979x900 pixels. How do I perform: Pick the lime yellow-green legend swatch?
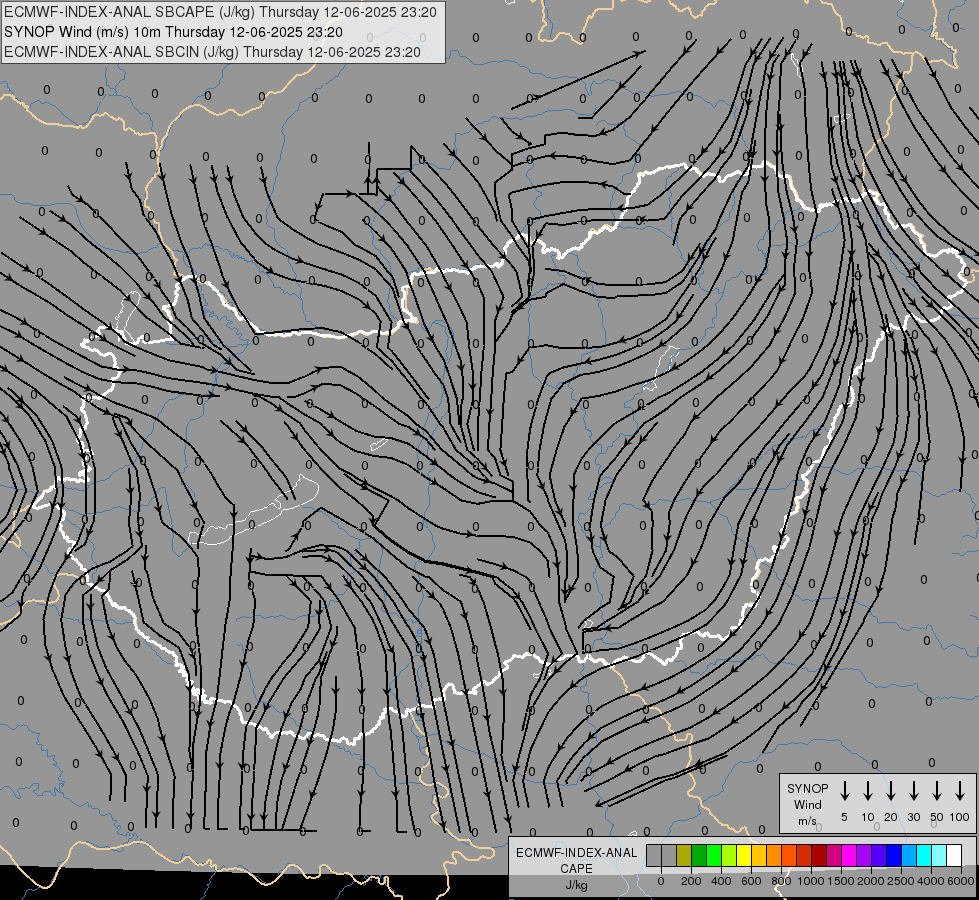tap(729, 855)
